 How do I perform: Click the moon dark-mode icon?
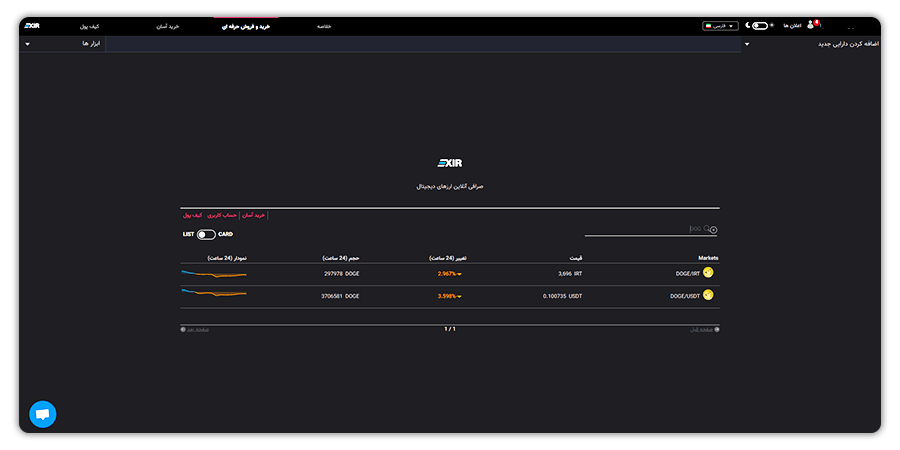747,26
